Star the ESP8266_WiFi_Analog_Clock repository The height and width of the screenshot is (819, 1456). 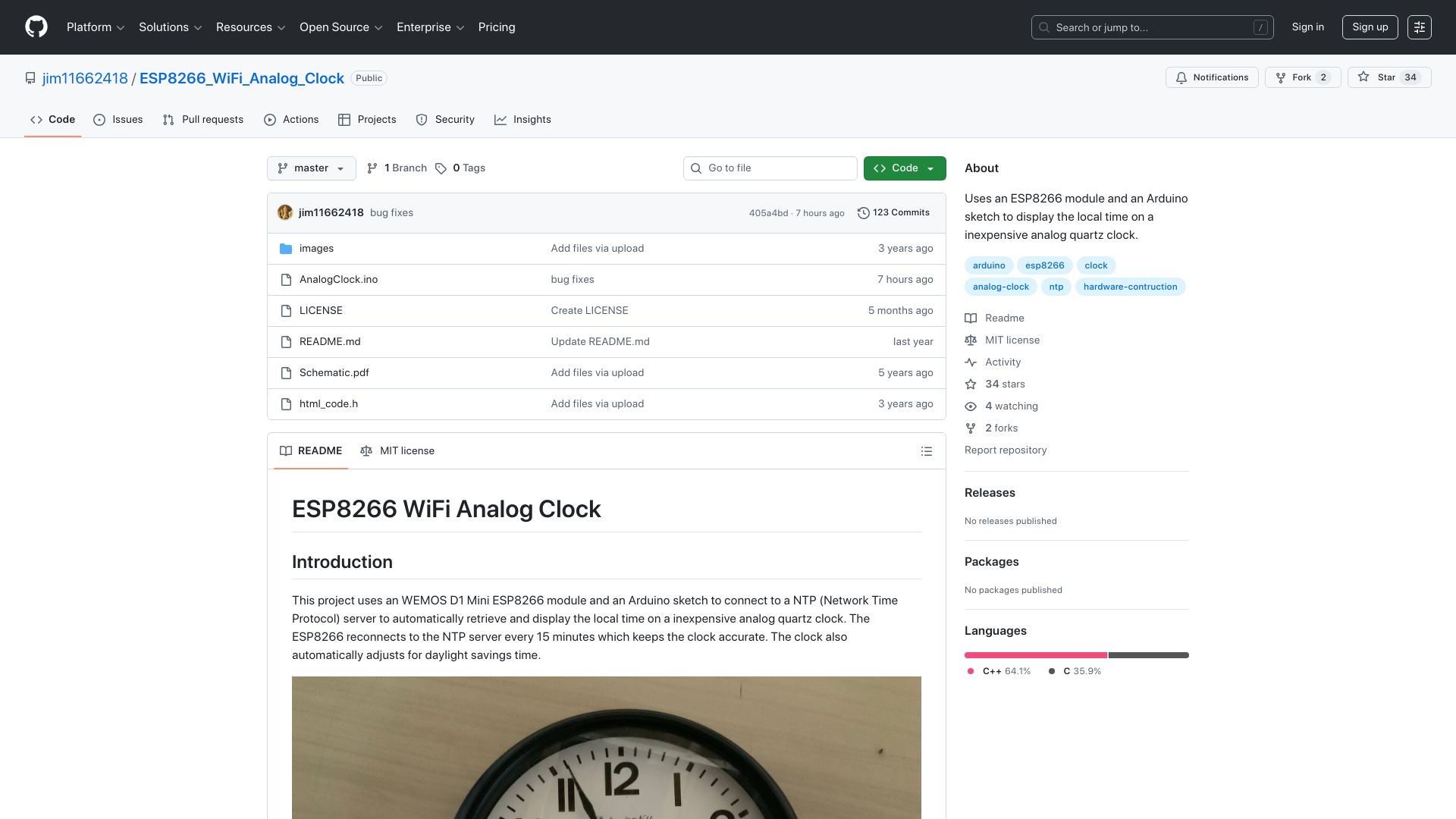click(x=1389, y=77)
